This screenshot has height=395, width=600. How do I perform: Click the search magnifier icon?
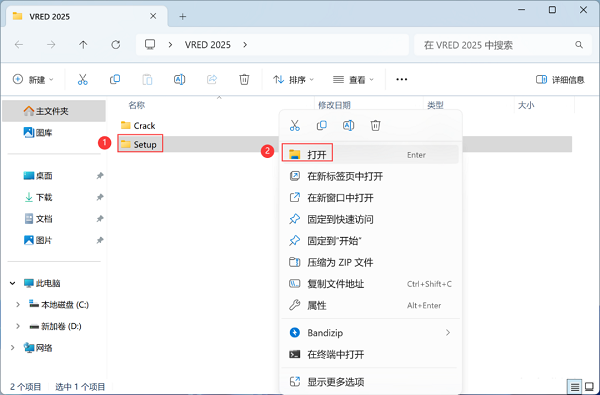tap(579, 45)
